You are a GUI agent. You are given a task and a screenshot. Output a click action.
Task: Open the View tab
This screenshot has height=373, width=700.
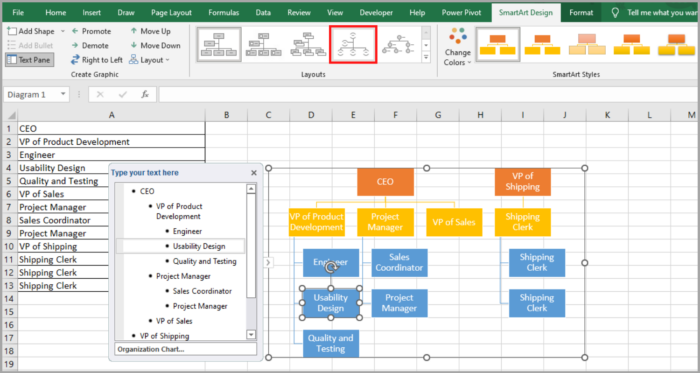tap(335, 12)
